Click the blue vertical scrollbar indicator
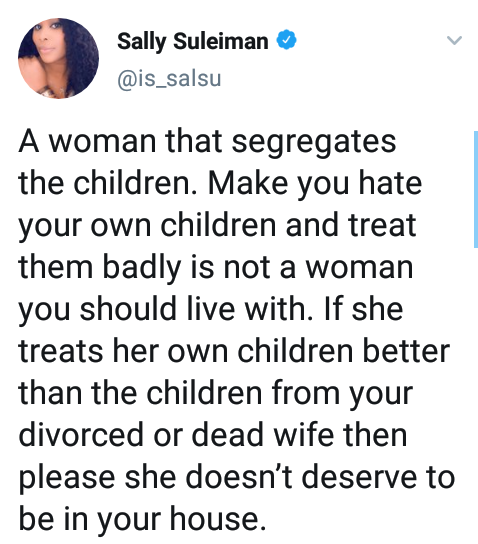 coord(476,189)
